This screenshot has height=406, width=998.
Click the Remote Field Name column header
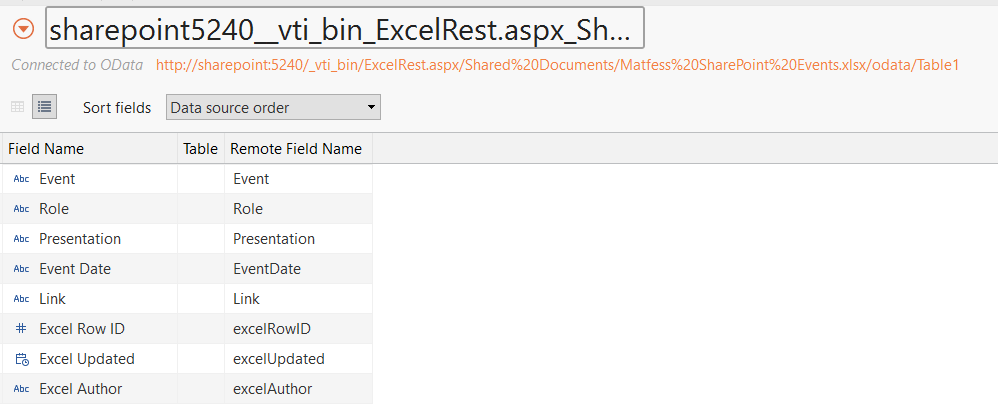tap(296, 149)
